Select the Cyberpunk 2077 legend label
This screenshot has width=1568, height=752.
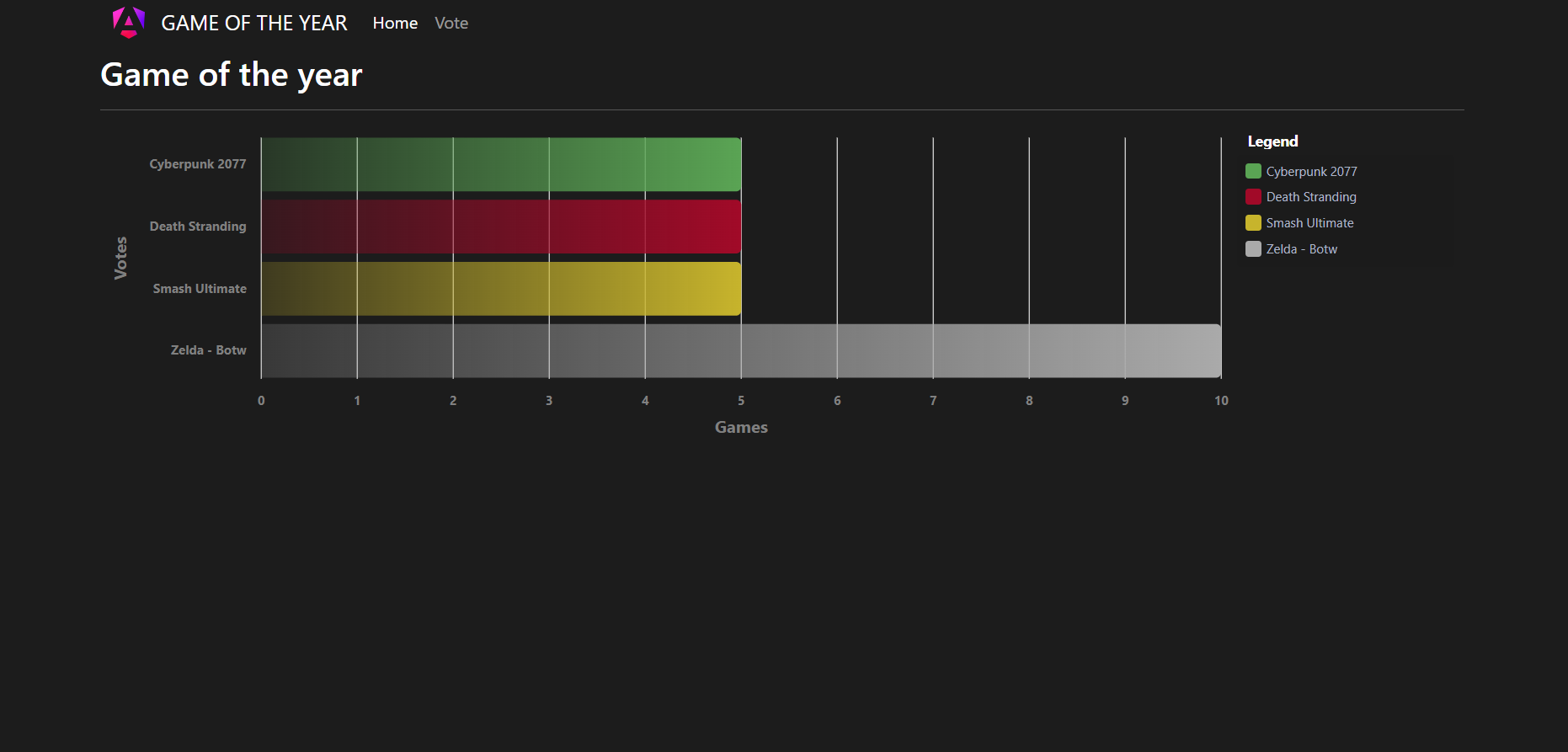coord(1311,171)
